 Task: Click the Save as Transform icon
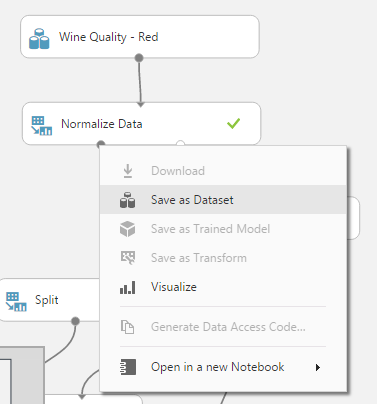[128, 258]
